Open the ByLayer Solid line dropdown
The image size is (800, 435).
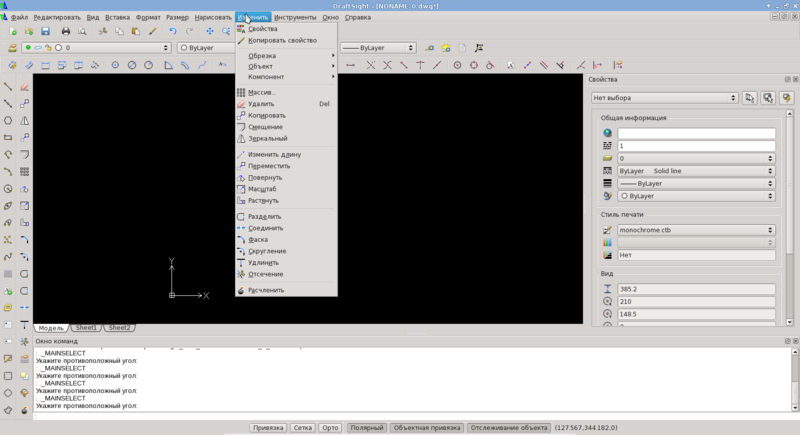[696, 171]
